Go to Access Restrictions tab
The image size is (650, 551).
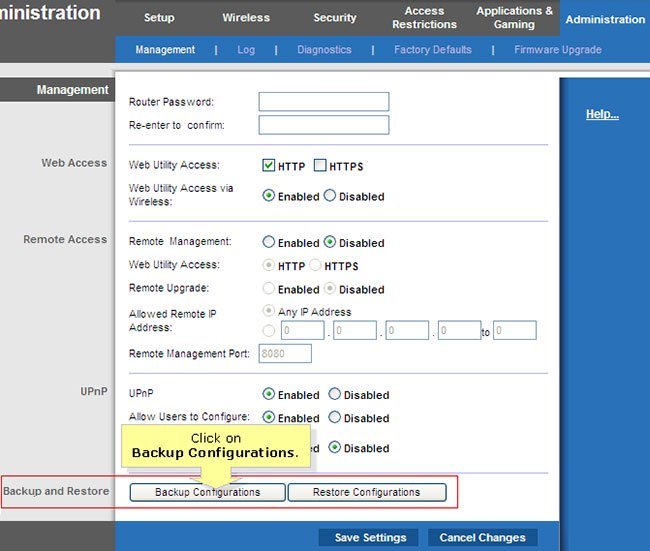point(424,18)
